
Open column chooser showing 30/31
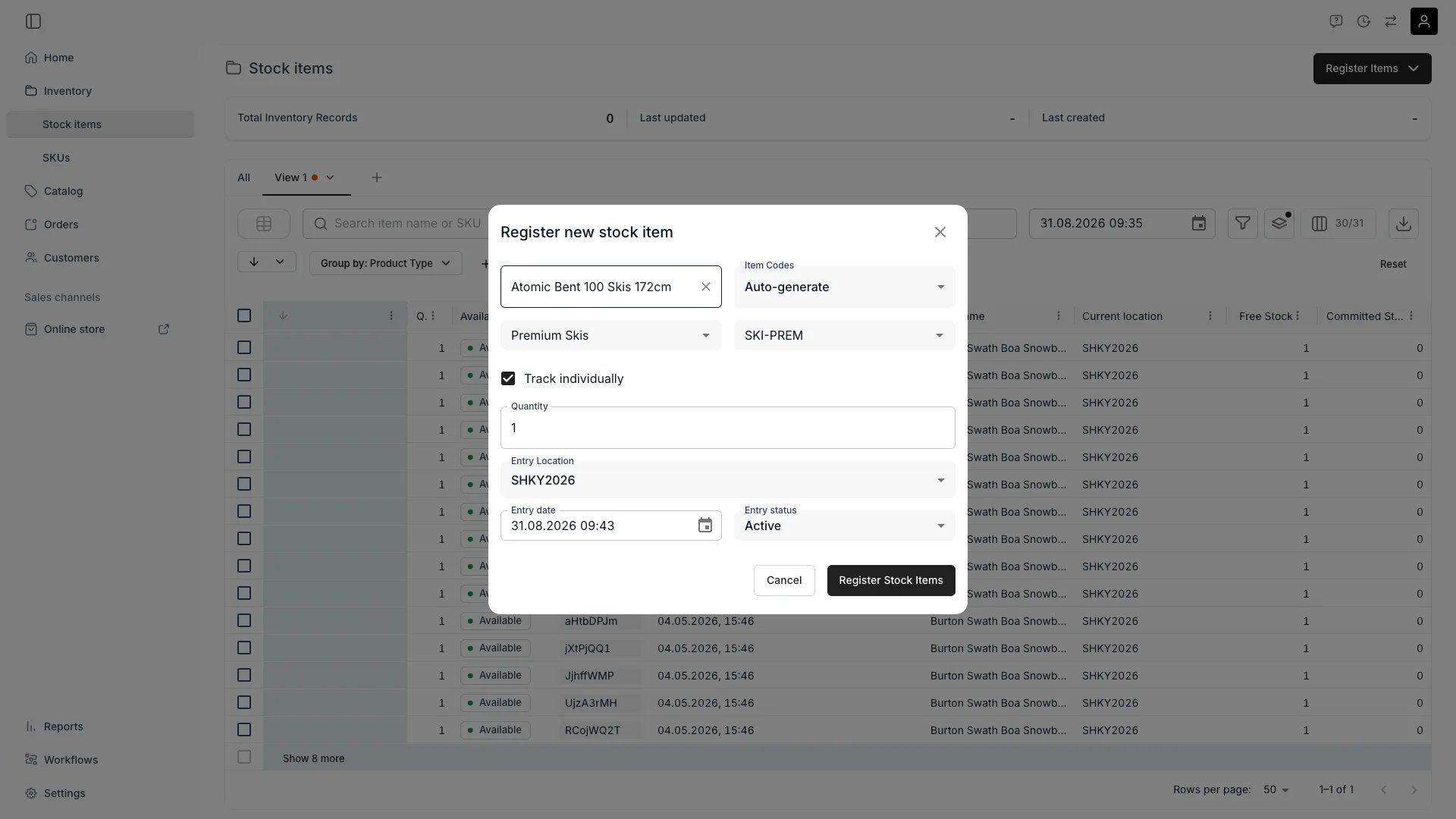[x=1338, y=224]
